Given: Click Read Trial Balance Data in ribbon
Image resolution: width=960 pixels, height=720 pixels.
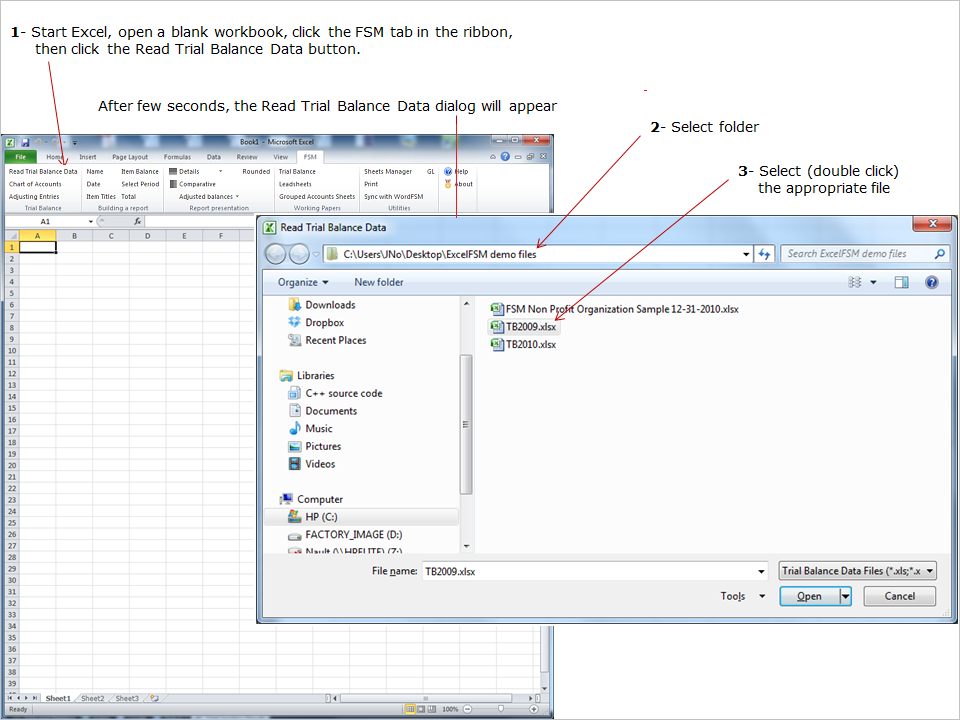Looking at the screenshot, I should pyautogui.click(x=43, y=171).
